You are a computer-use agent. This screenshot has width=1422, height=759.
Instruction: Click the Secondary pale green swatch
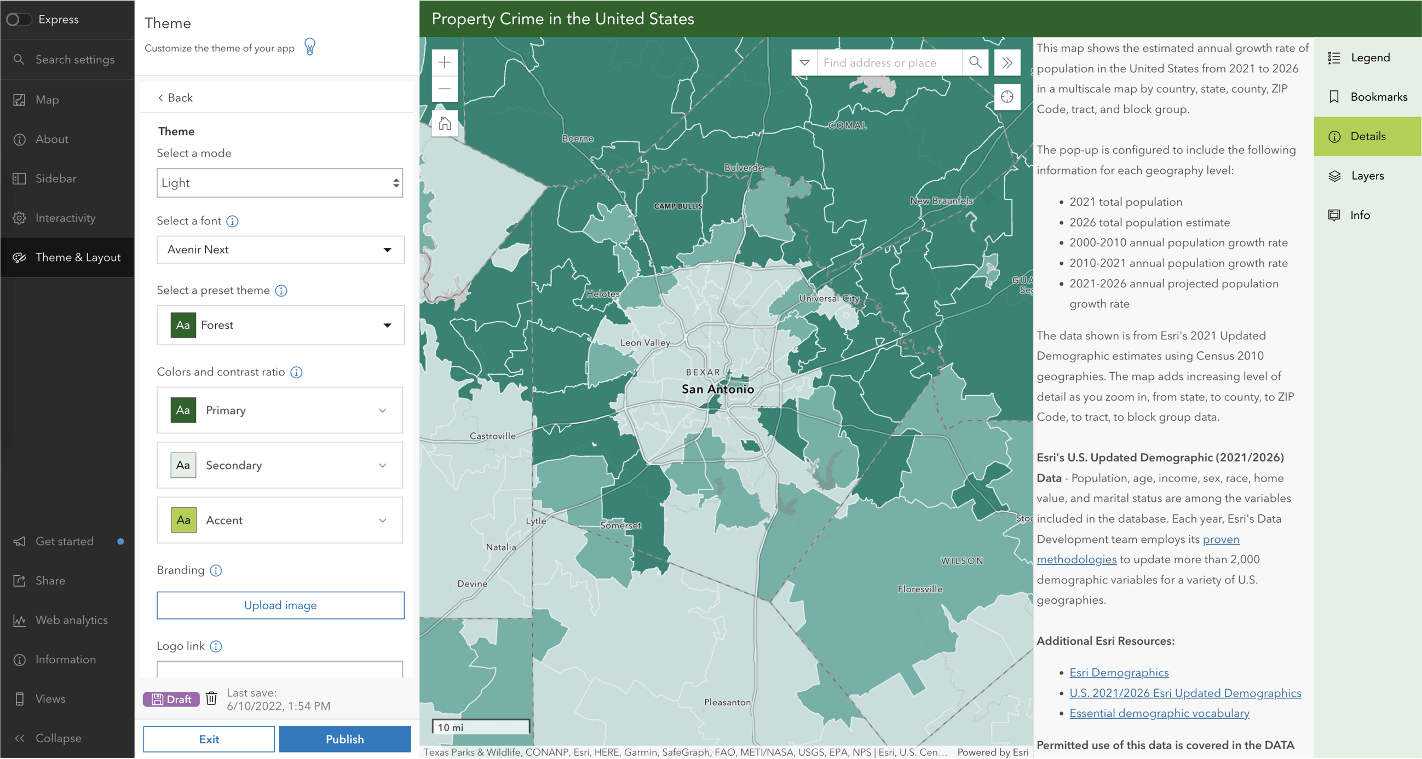point(183,465)
